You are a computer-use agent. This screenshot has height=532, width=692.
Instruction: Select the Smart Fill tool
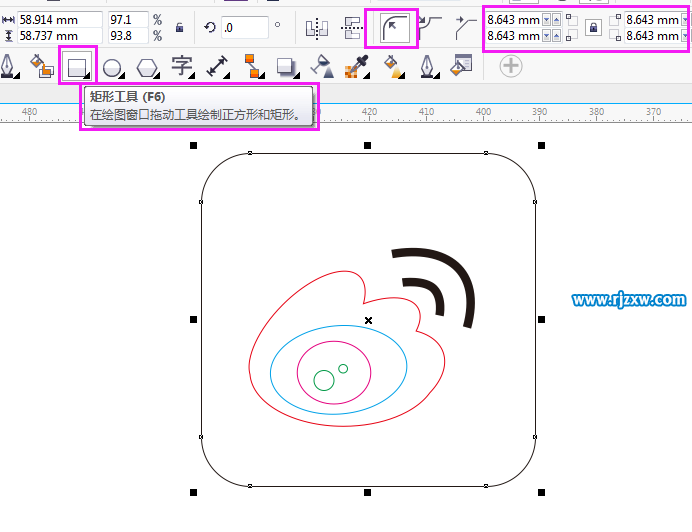(x=41, y=66)
